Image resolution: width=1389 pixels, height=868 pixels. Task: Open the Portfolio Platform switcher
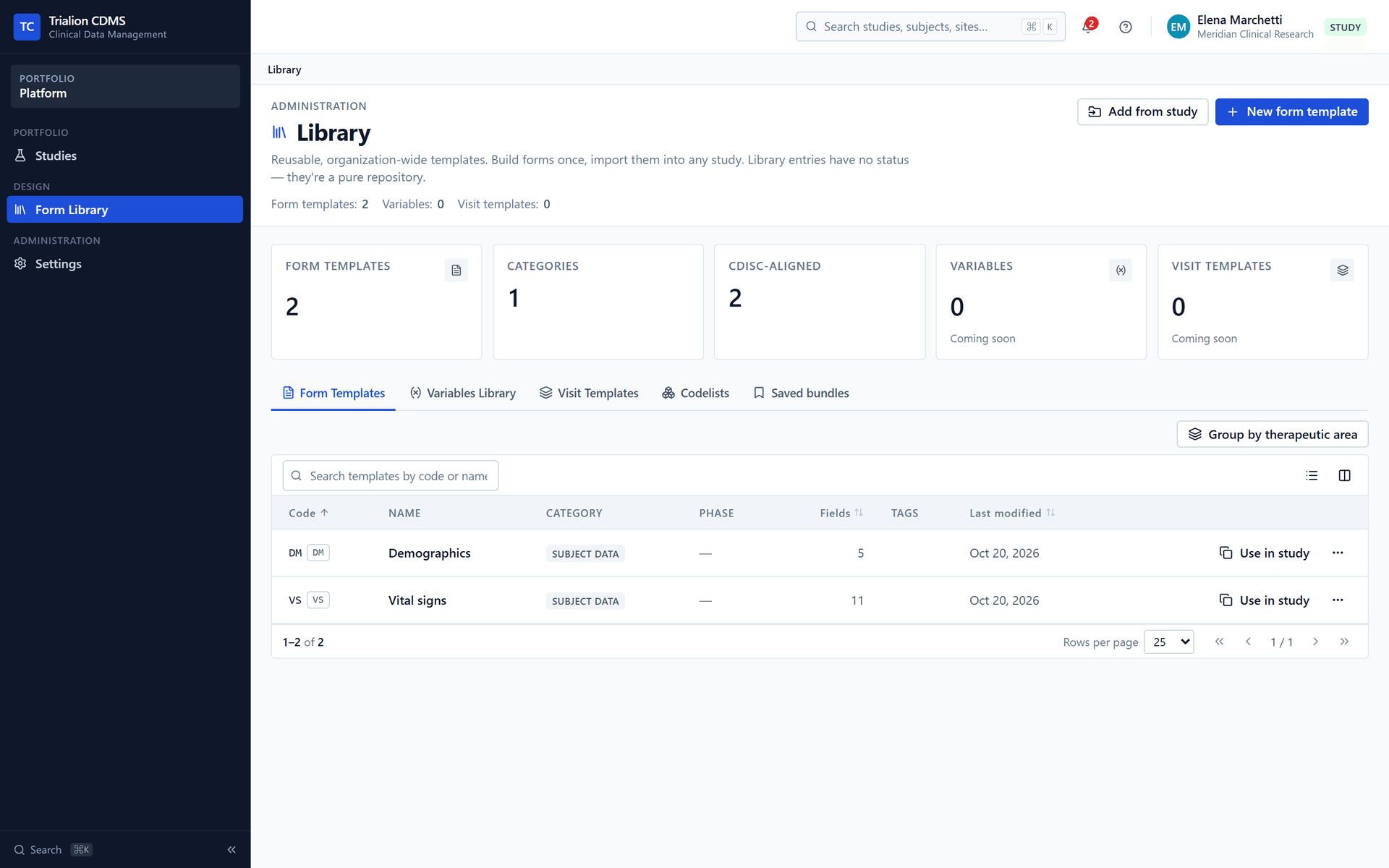(x=125, y=86)
